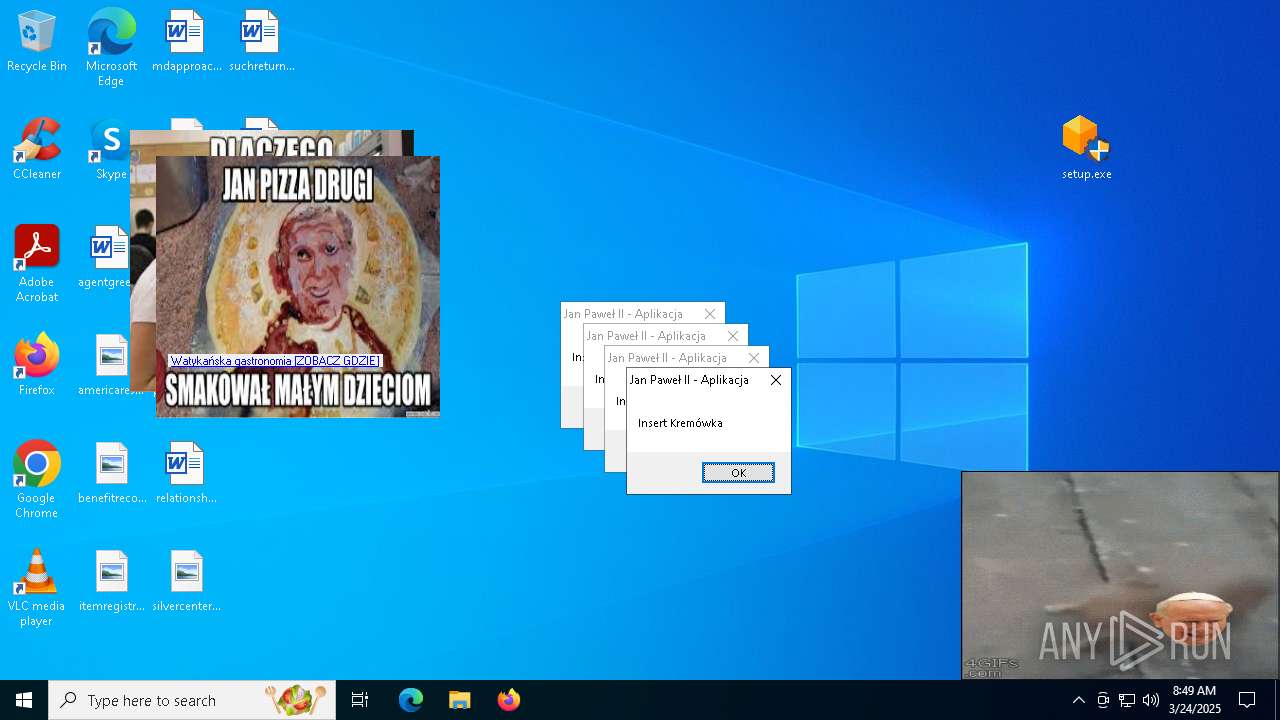Launch CCleaner from the desktop
Screen dimensions: 1280x720
tap(37, 150)
